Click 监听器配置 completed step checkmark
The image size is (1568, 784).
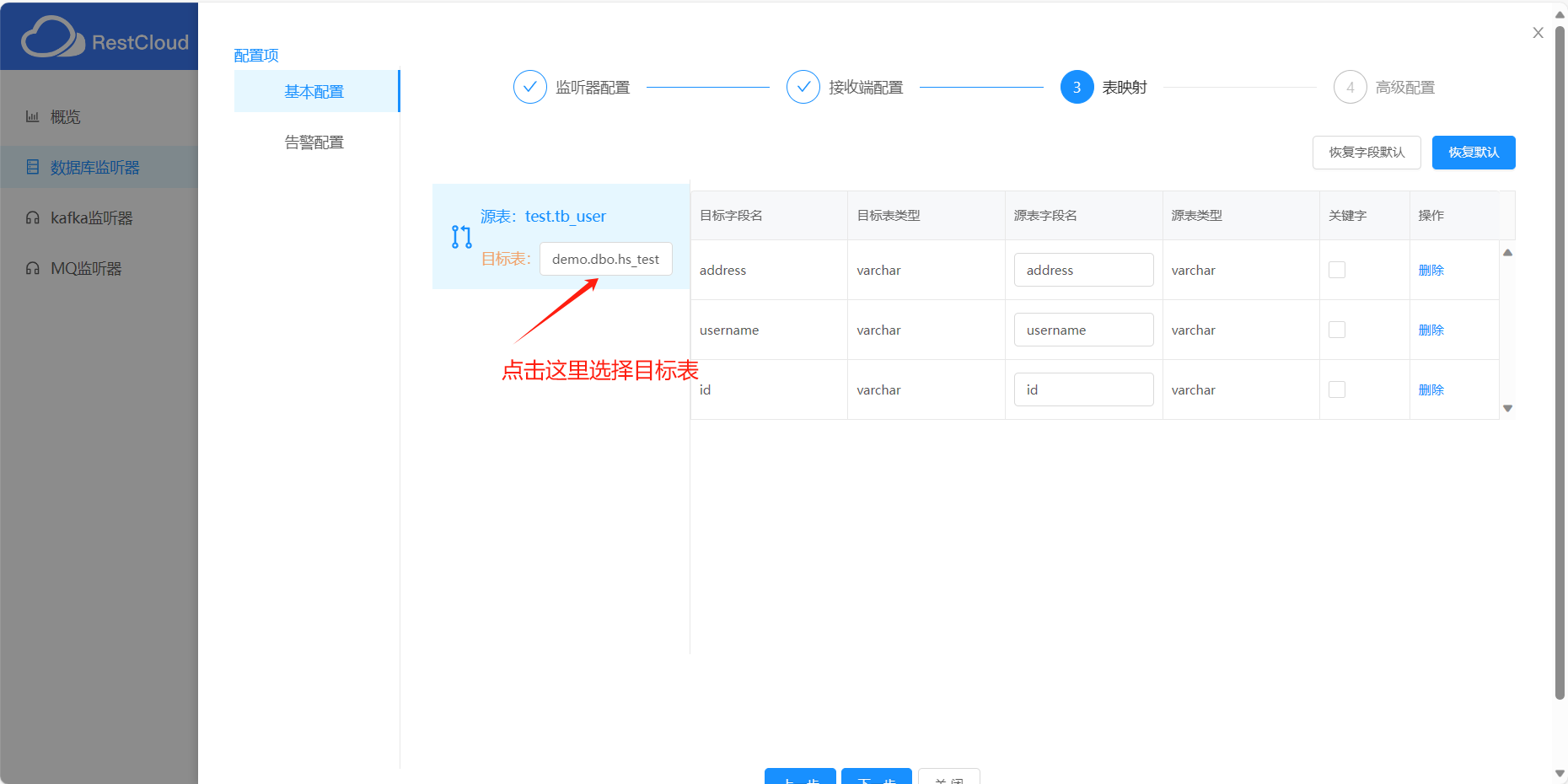click(x=530, y=87)
